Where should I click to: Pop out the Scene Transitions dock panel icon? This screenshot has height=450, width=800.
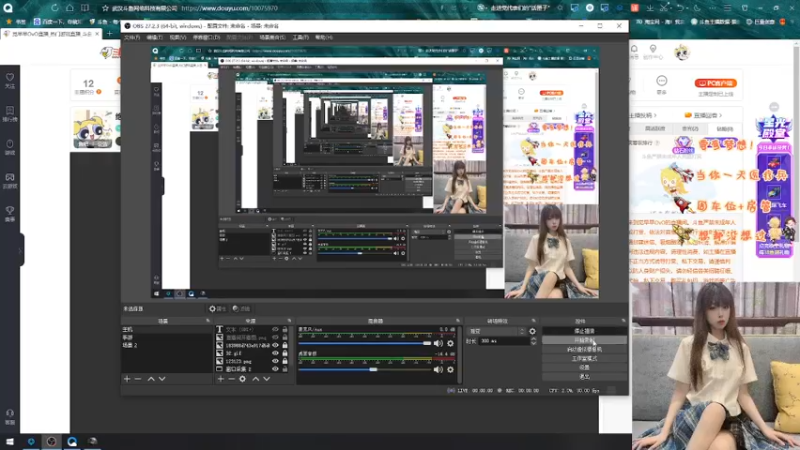point(534,321)
